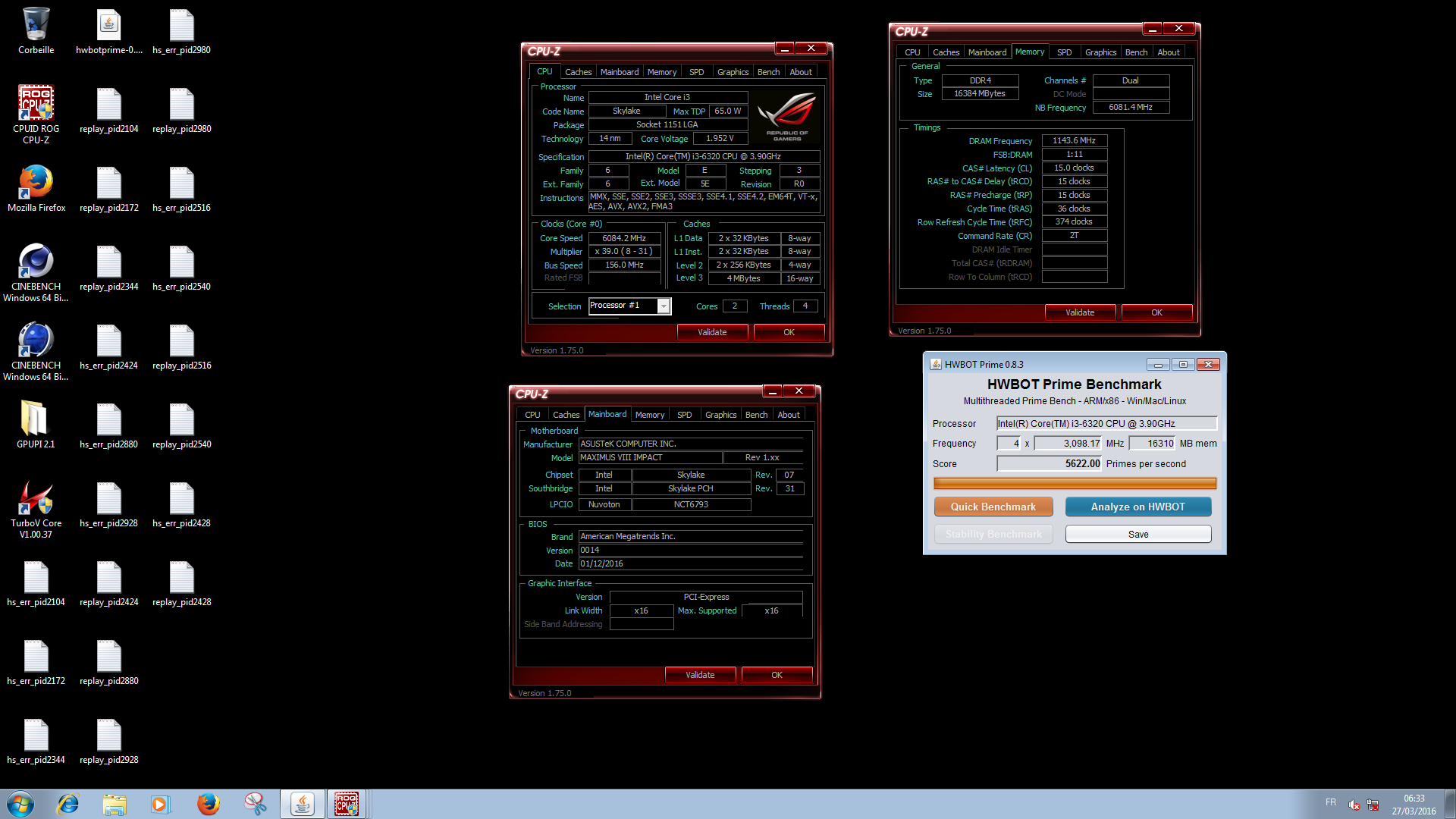Open Graphics tab in CPU-Z Memory window
This screenshot has height=819, width=1456.
[1100, 52]
